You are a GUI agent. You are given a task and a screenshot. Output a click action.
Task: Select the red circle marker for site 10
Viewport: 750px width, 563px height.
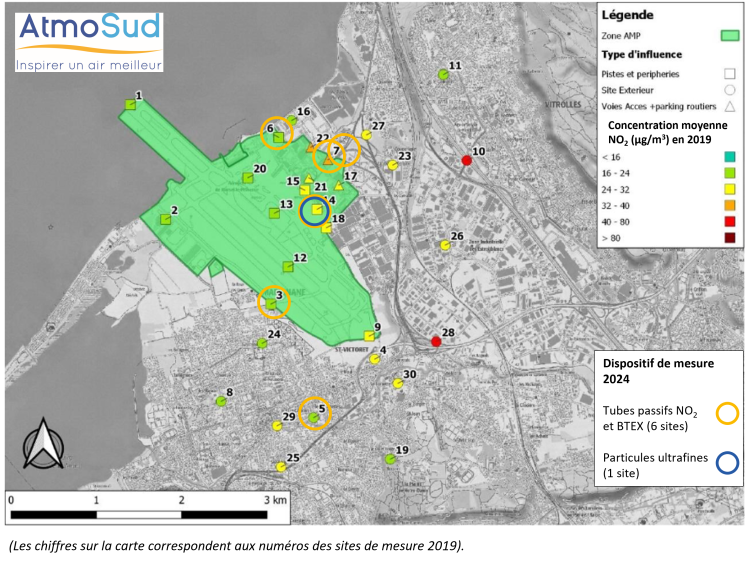click(x=466, y=160)
